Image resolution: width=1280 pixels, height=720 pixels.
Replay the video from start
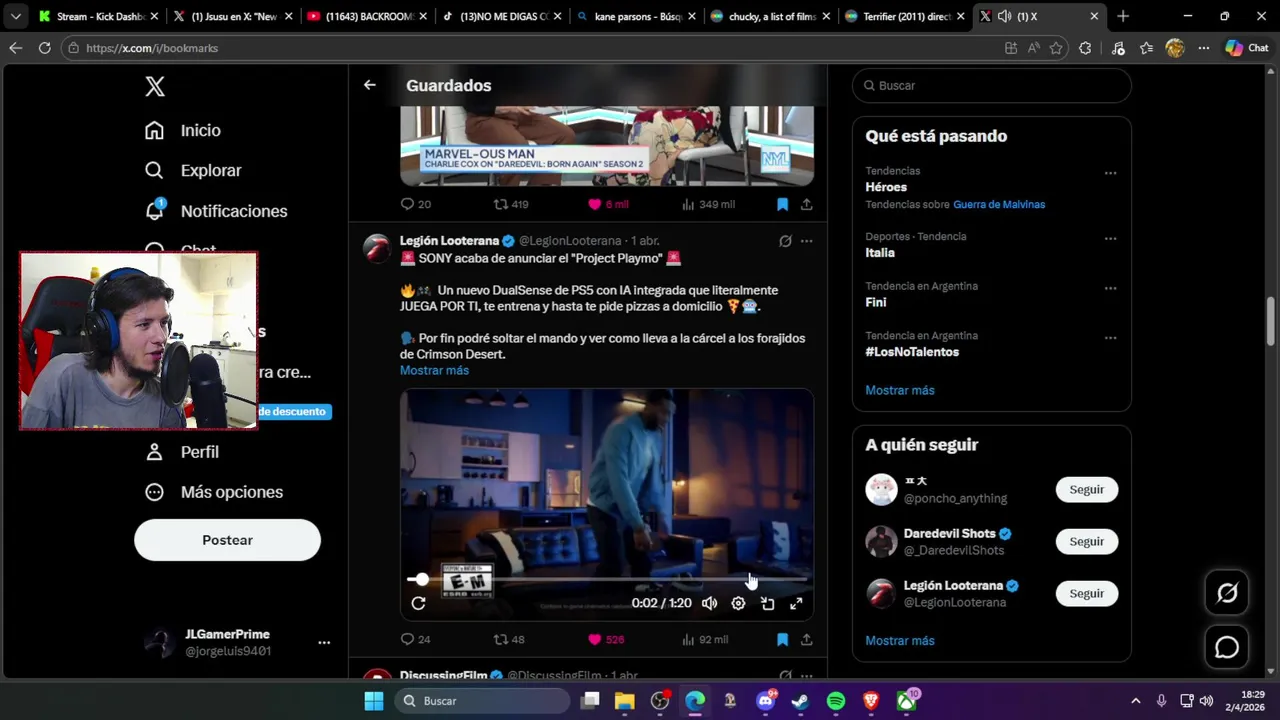(418, 603)
